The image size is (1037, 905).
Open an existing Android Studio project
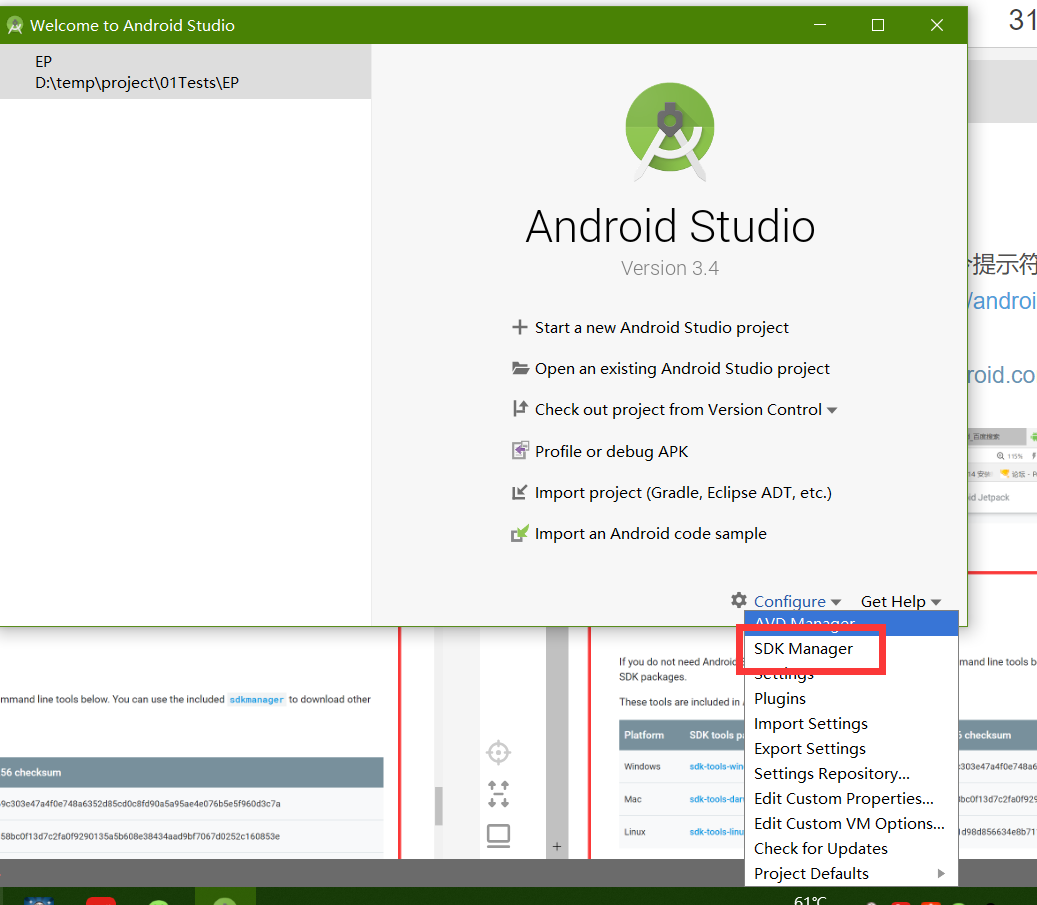(x=682, y=368)
